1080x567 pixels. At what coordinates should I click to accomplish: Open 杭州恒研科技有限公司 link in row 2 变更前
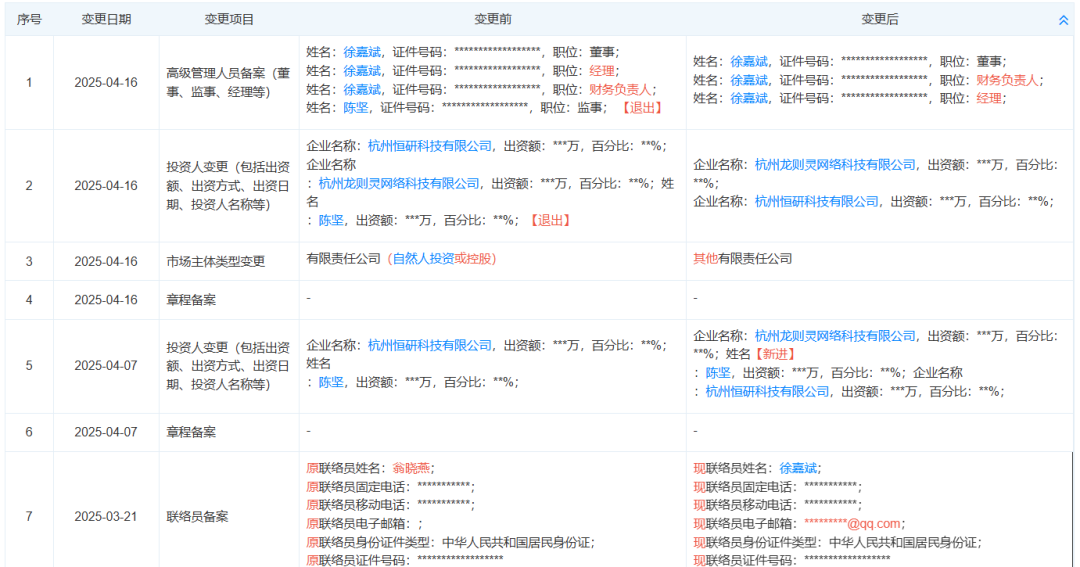click(430, 146)
